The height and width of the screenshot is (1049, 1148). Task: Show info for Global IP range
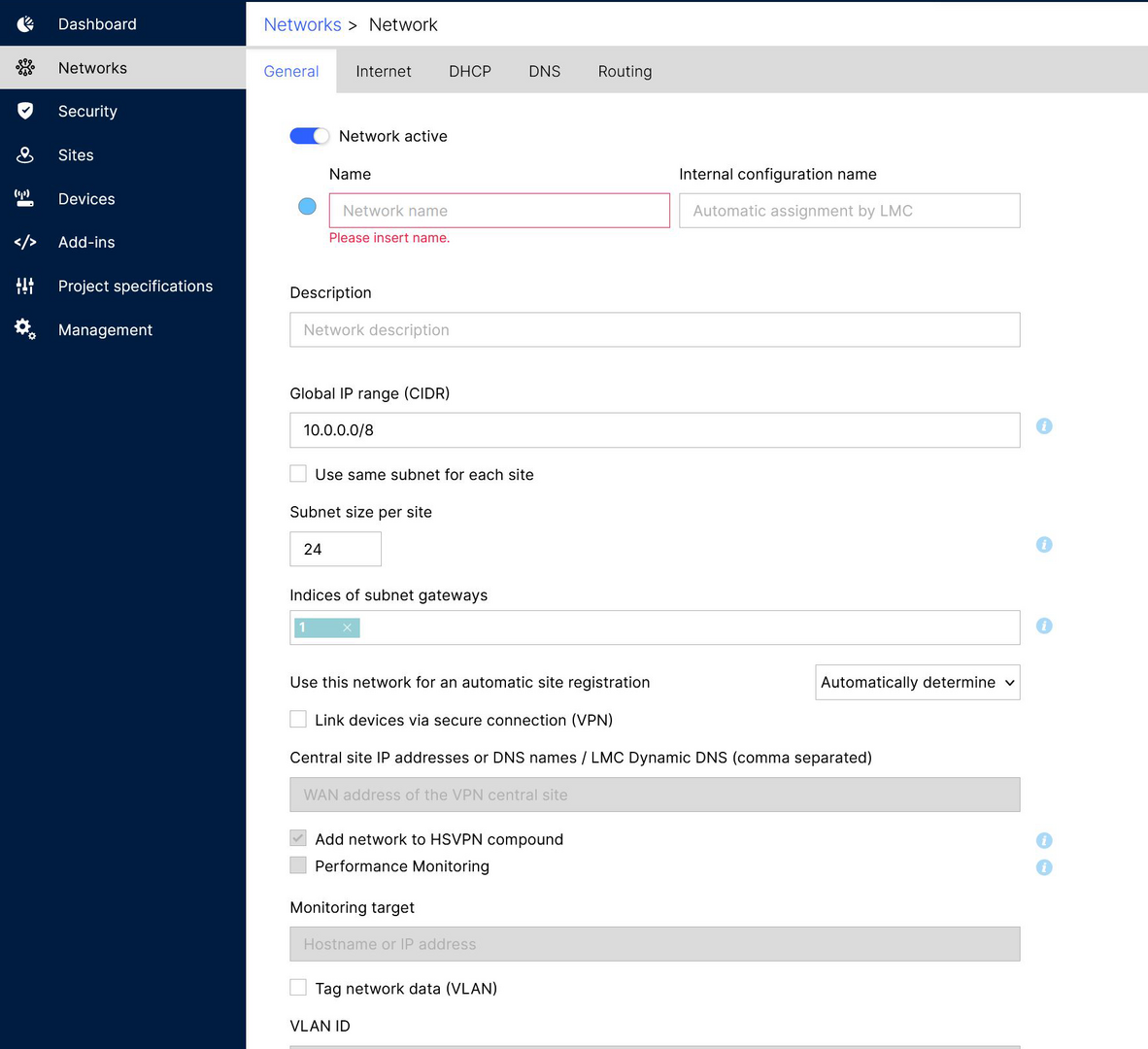coord(1044,426)
